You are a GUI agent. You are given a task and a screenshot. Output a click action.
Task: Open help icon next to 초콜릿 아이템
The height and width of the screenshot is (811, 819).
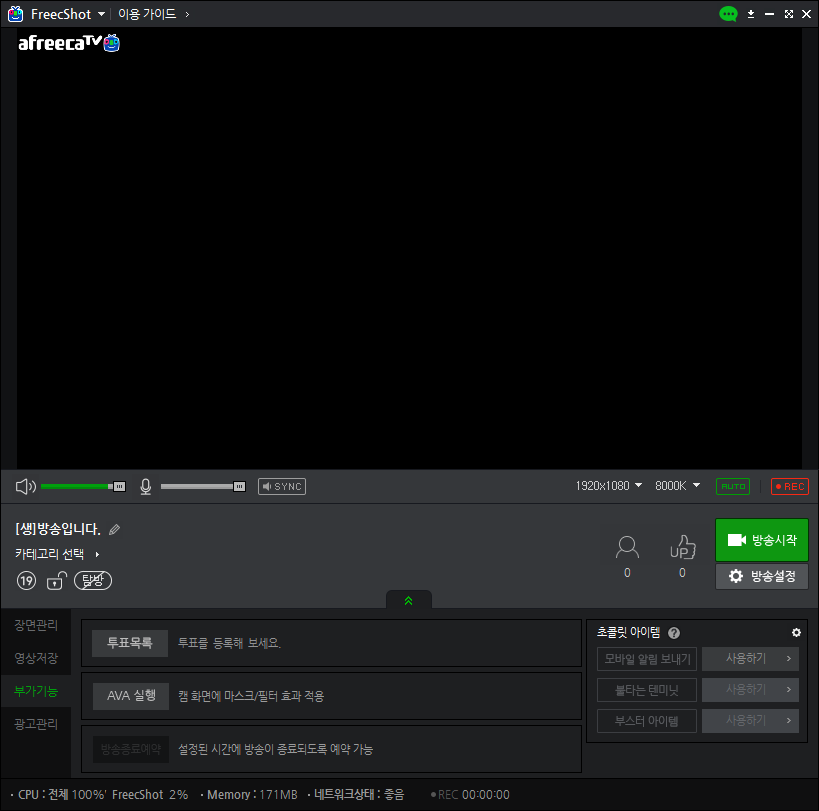[x=674, y=633]
